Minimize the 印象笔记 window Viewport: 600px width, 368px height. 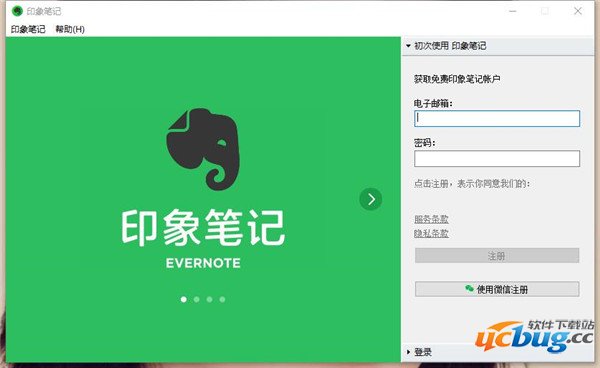[512, 11]
